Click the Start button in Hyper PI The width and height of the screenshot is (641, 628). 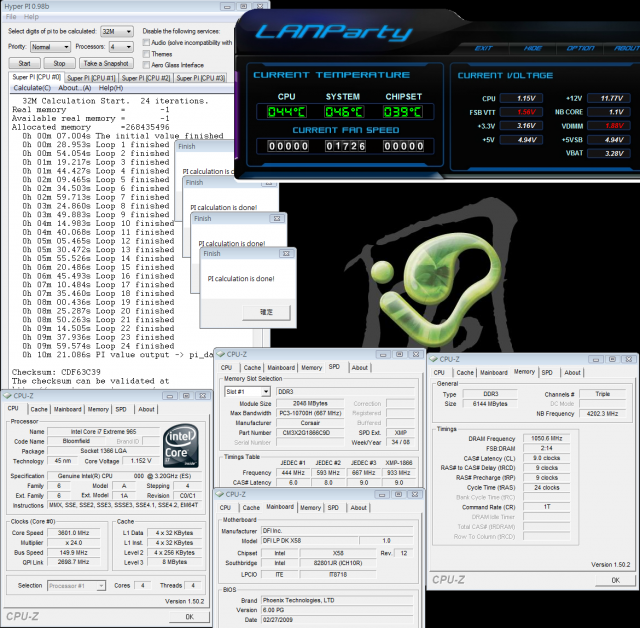click(x=25, y=63)
